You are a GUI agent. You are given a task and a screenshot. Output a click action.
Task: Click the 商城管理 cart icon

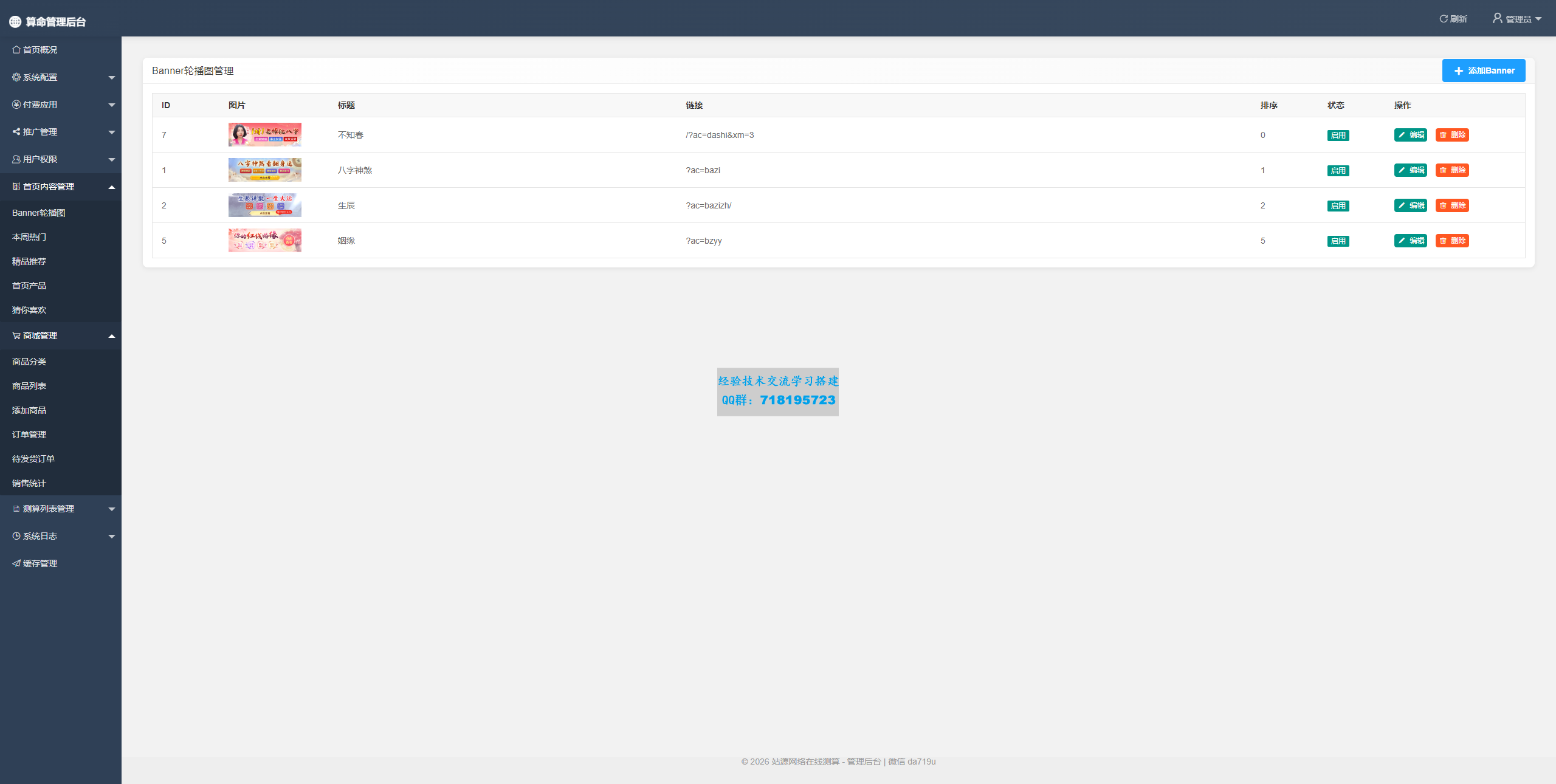(16, 335)
